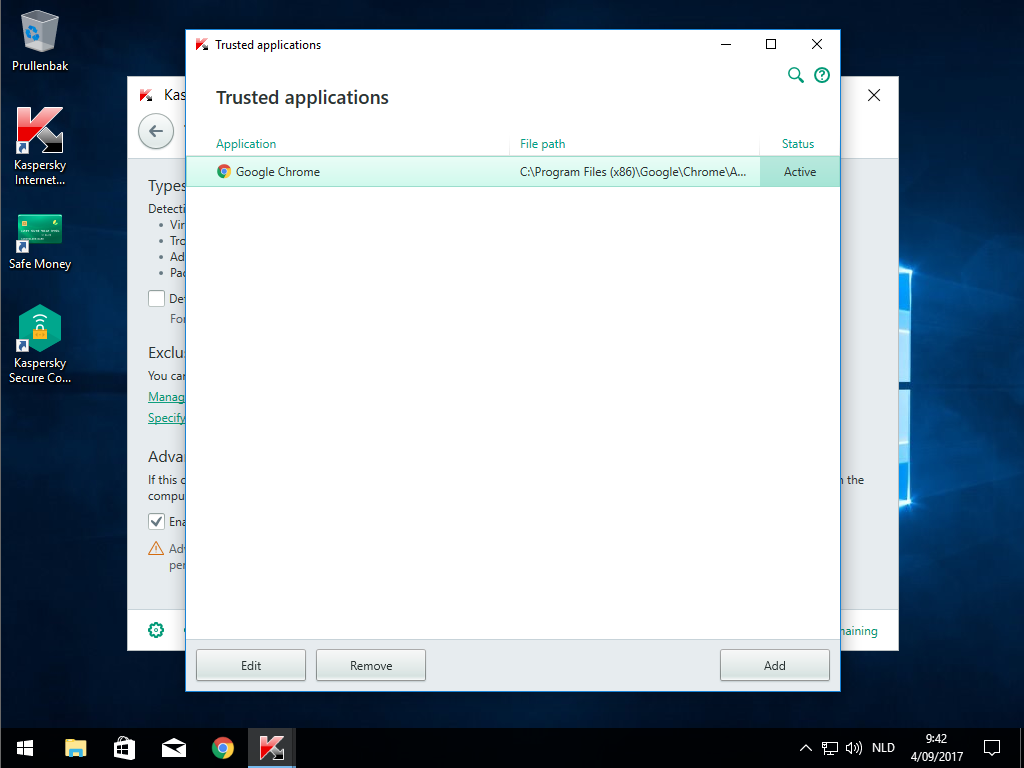
Task: Show hidden system tray icons
Action: click(806, 748)
